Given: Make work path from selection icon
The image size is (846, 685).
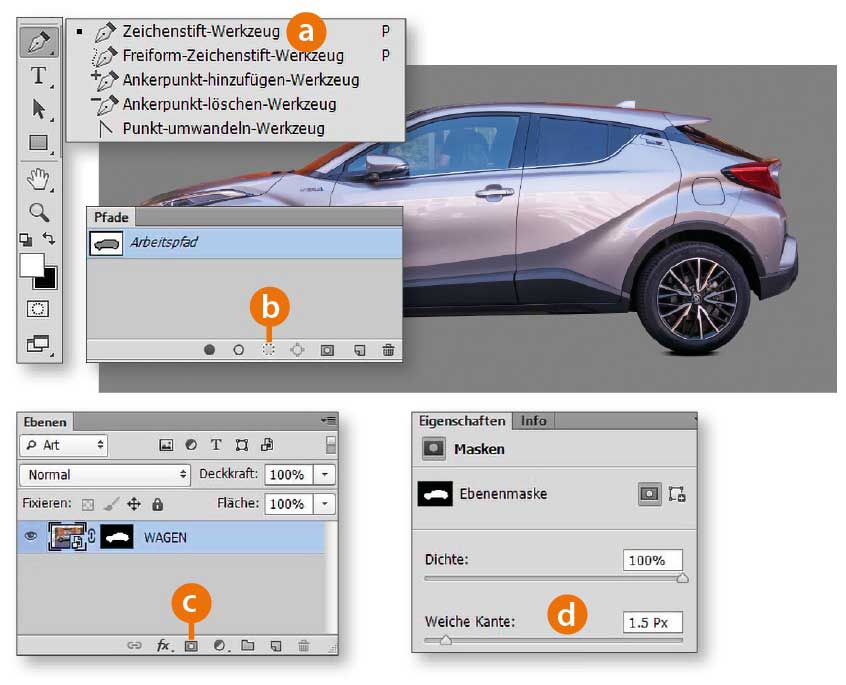Looking at the screenshot, I should coord(297,350).
